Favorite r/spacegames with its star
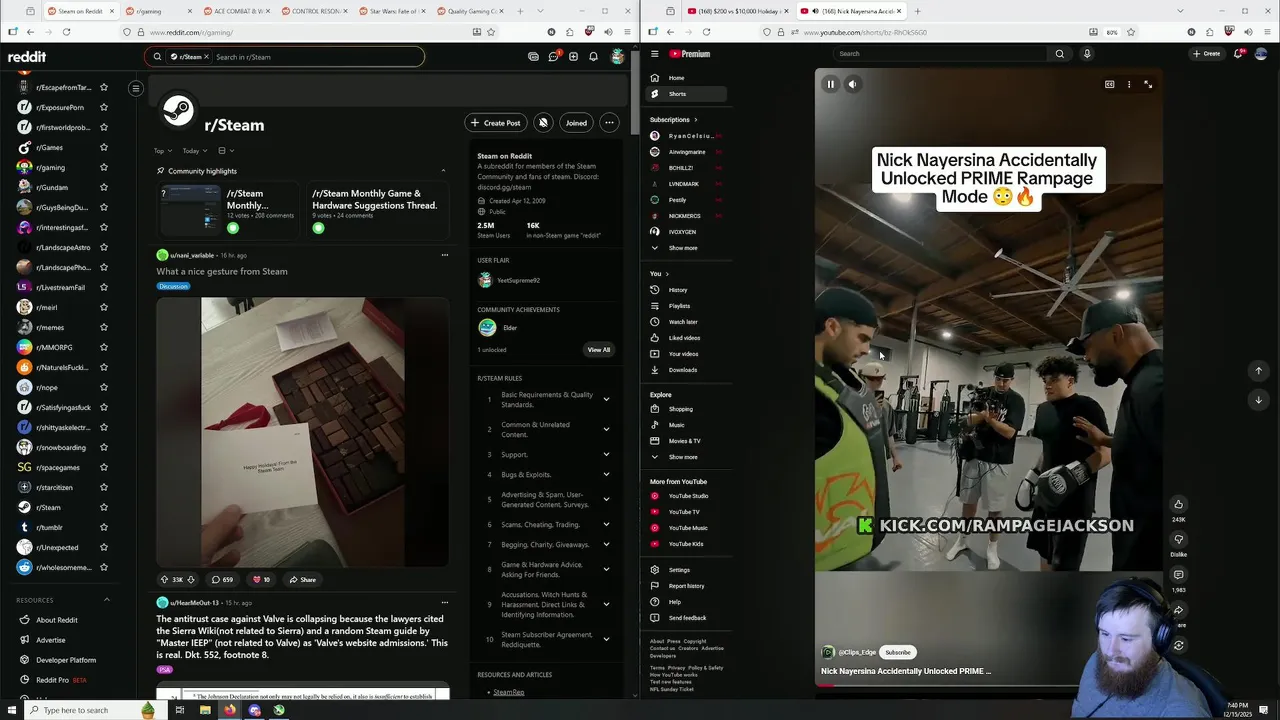Image resolution: width=1280 pixels, height=720 pixels. point(103,467)
